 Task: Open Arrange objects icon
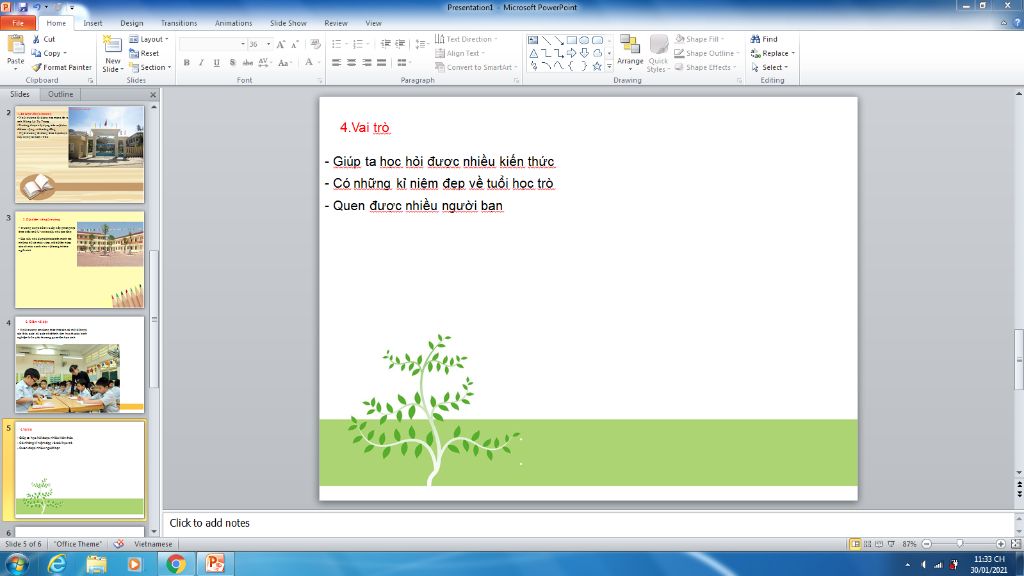(x=630, y=44)
